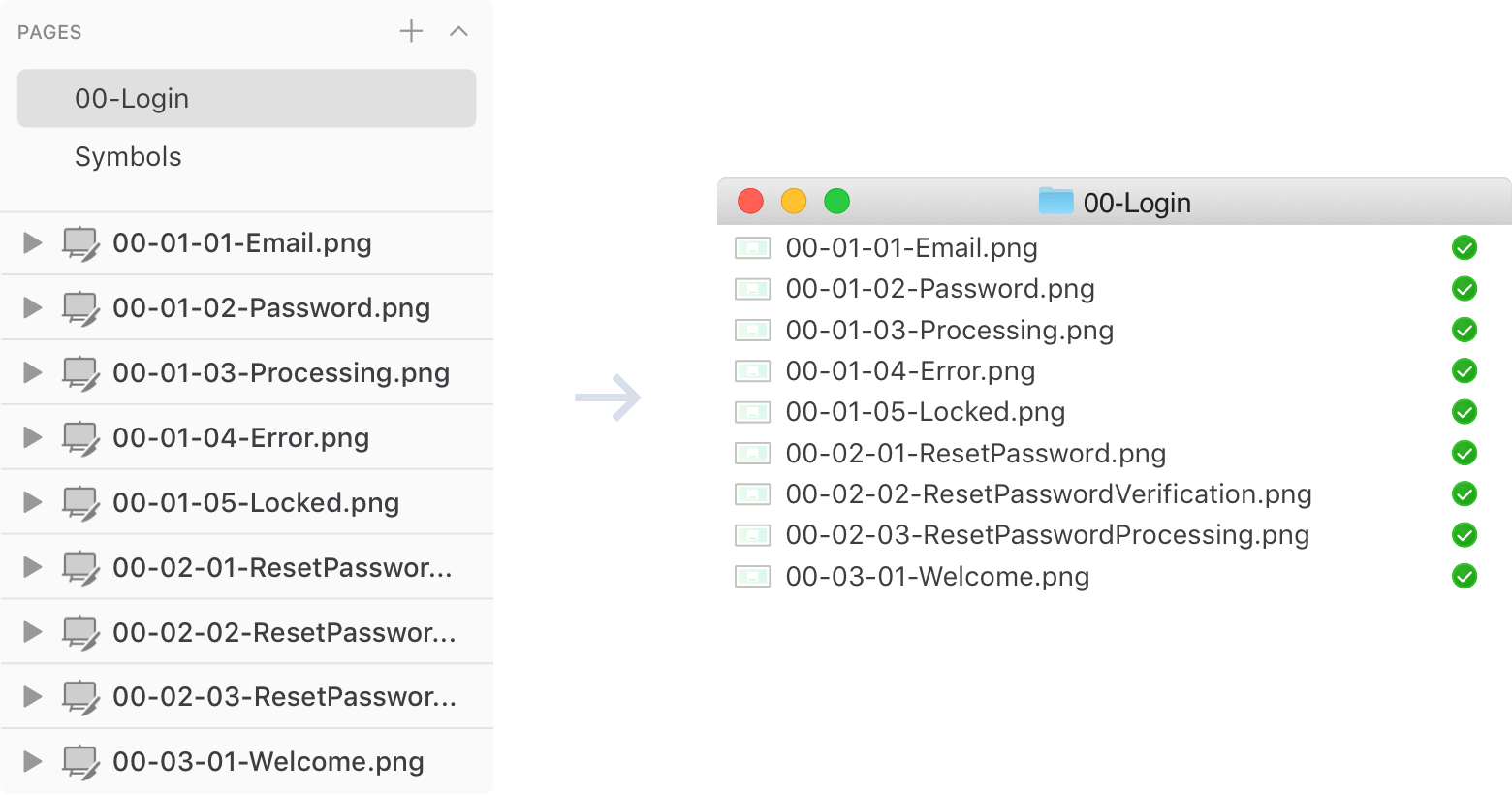The image size is (1512, 795).
Task: Select the 00-Login page
Action: [246, 98]
